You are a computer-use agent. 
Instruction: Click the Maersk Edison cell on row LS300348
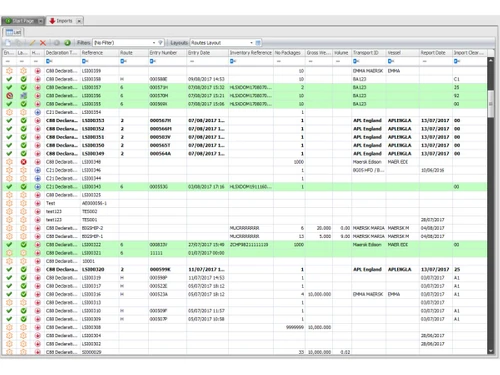point(369,162)
